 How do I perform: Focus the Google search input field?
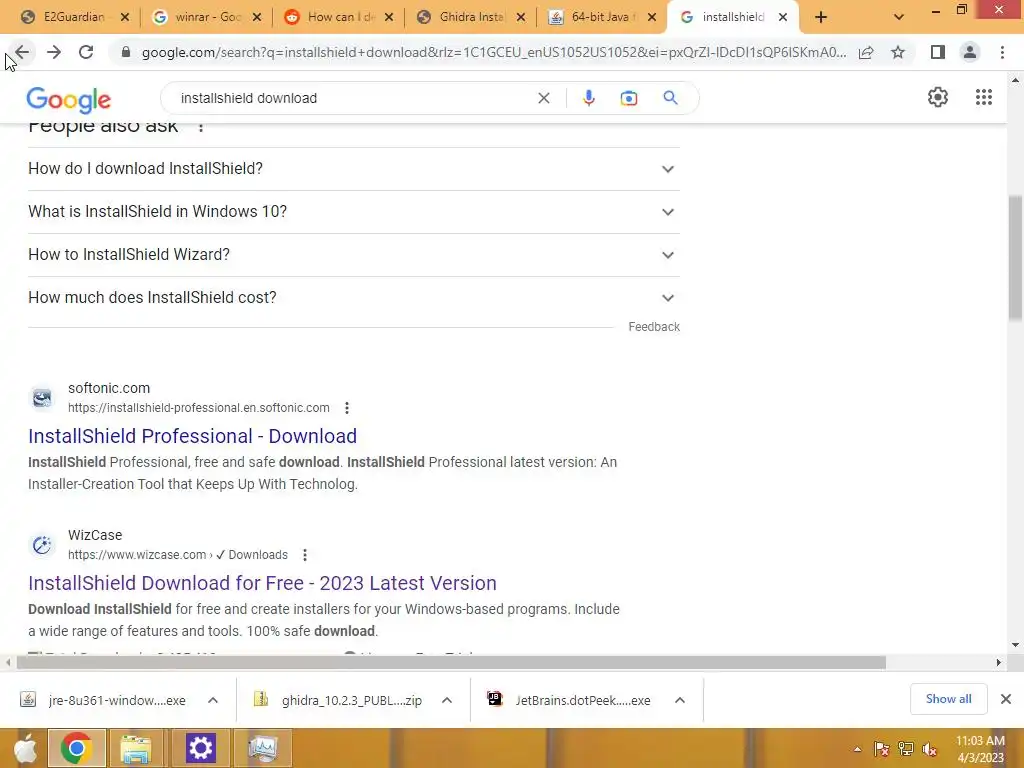click(x=353, y=98)
